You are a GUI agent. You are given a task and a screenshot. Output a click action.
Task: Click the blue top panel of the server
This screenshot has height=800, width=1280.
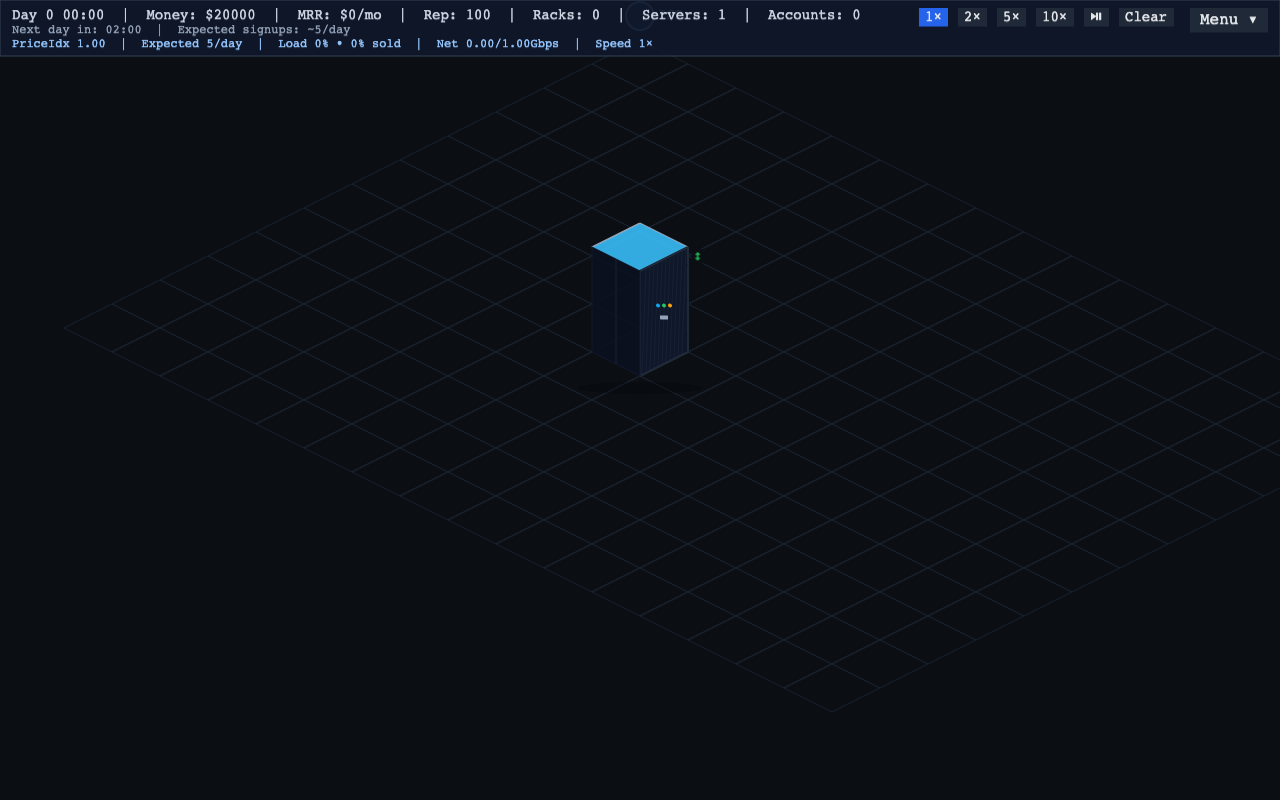tap(640, 246)
